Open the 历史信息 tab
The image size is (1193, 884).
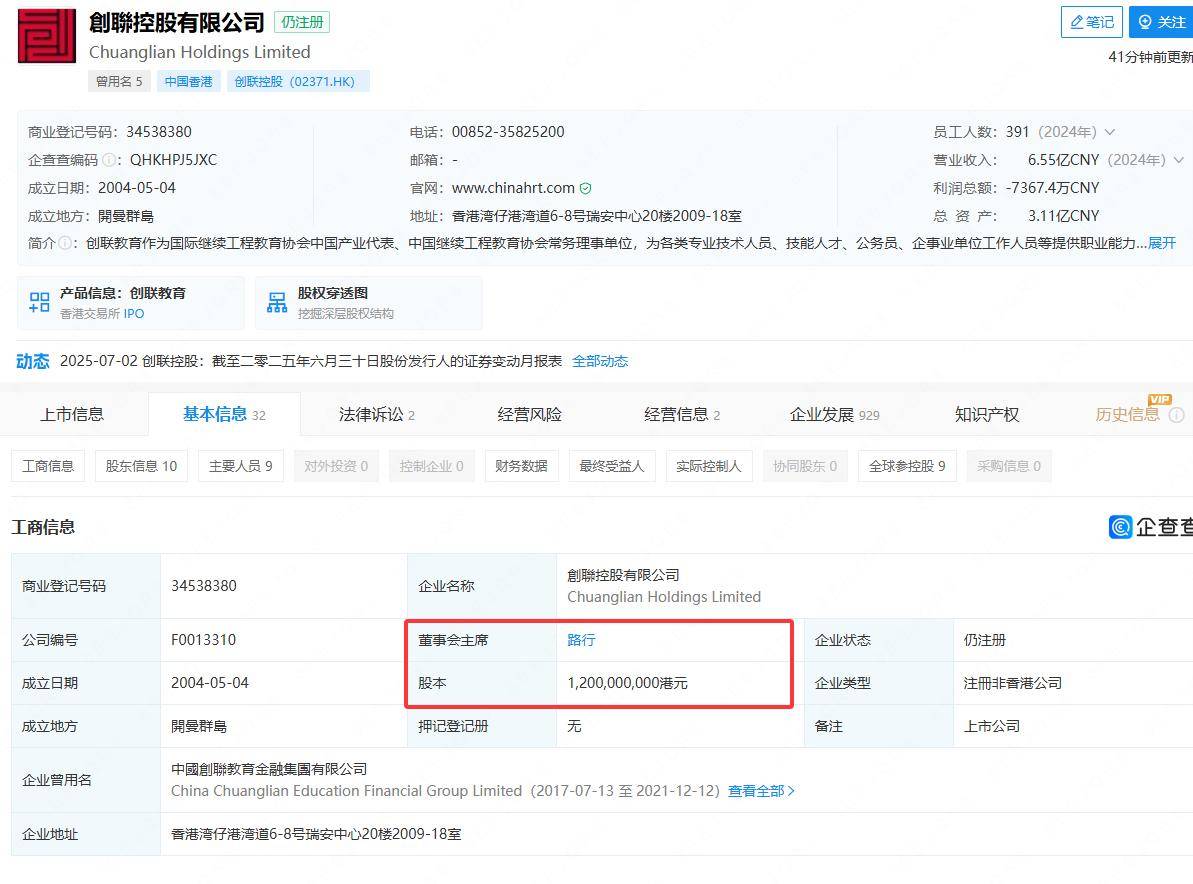click(1128, 415)
